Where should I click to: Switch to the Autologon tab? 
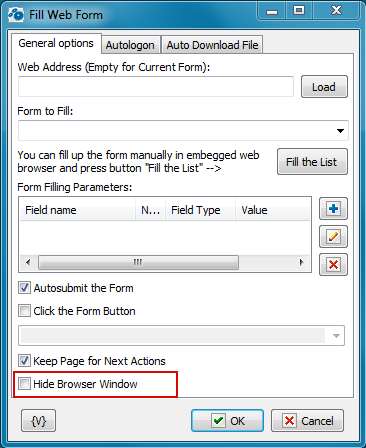pyautogui.click(x=130, y=45)
